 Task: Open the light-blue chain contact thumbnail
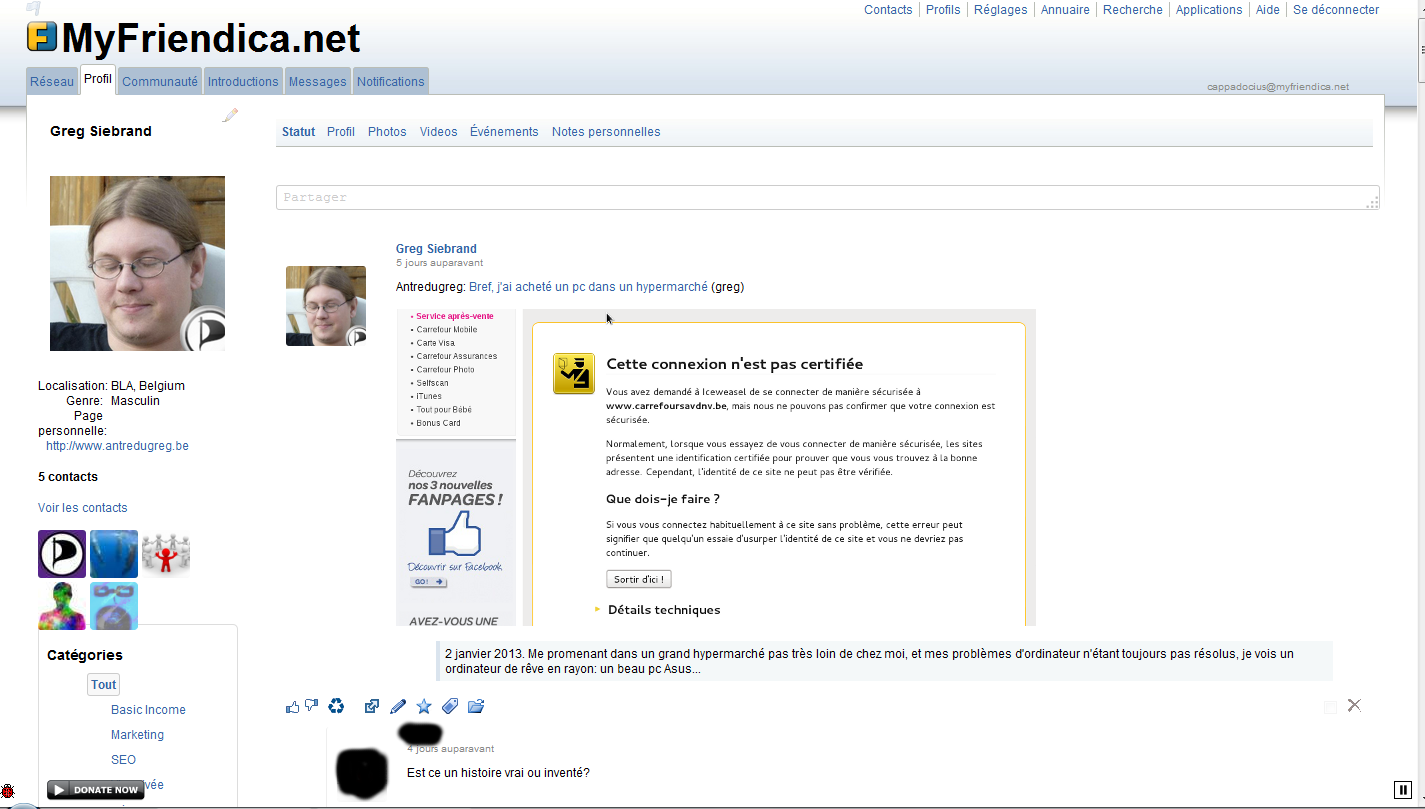[x=114, y=606]
